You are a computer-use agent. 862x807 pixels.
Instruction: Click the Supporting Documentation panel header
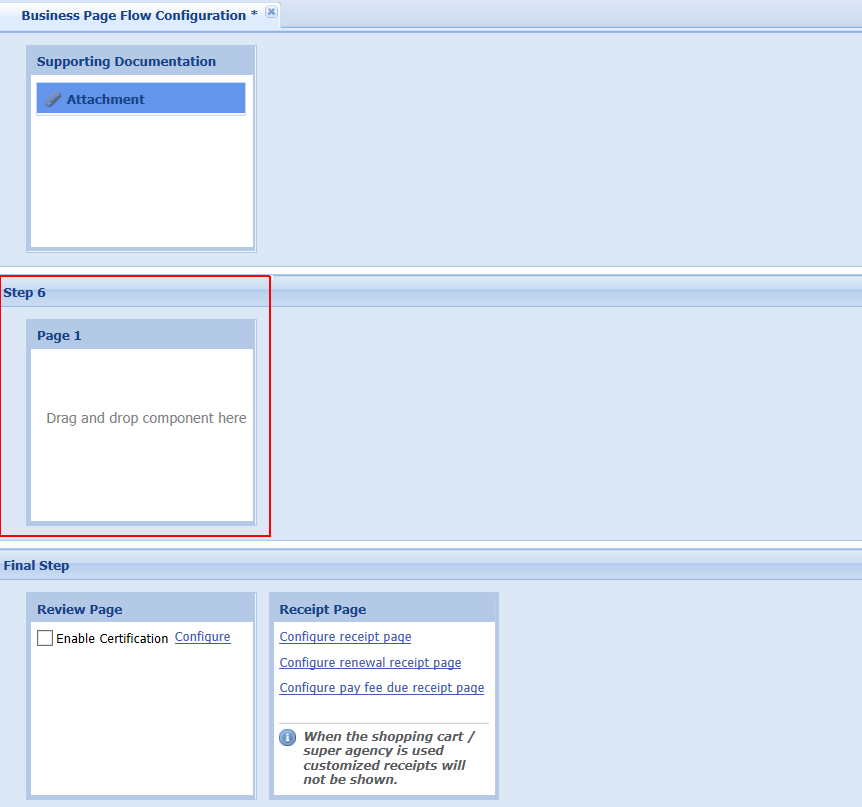[x=126, y=61]
